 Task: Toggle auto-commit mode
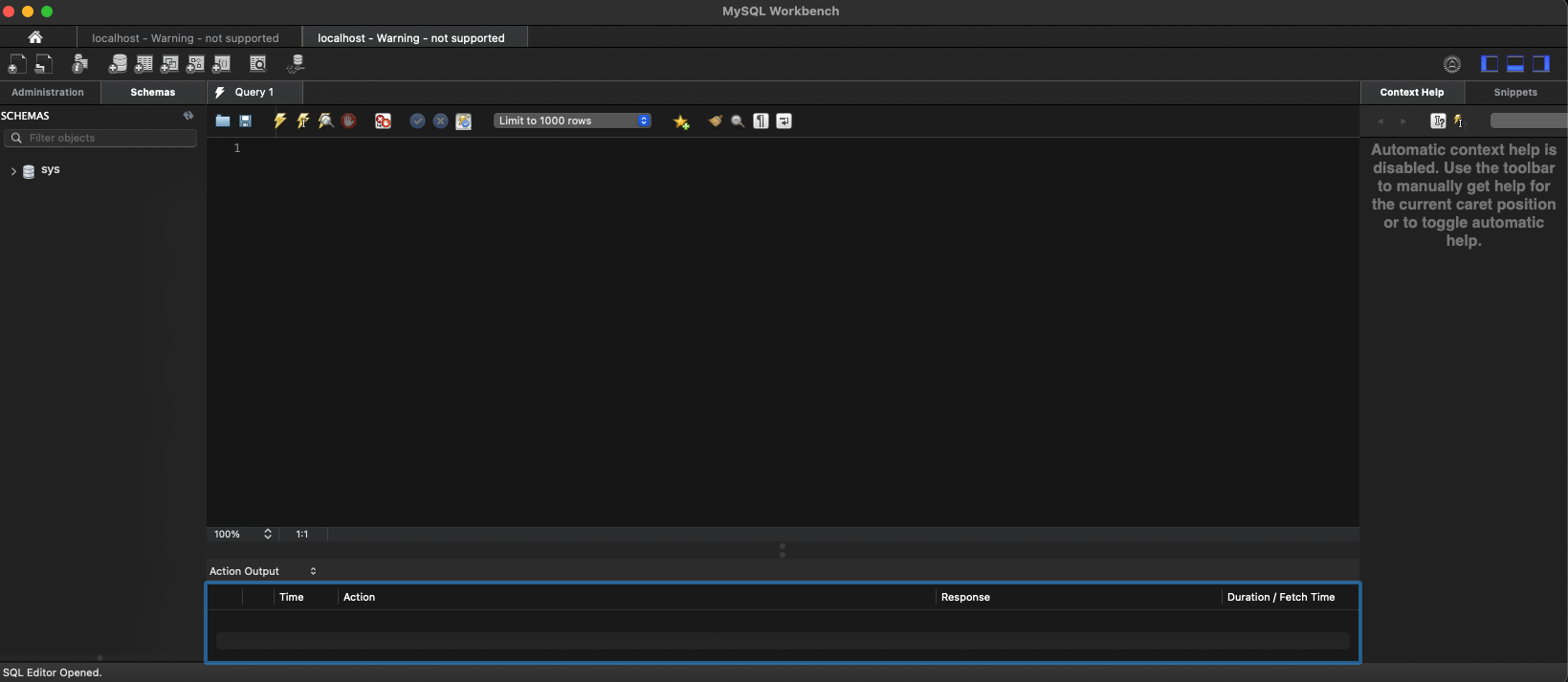tap(464, 121)
